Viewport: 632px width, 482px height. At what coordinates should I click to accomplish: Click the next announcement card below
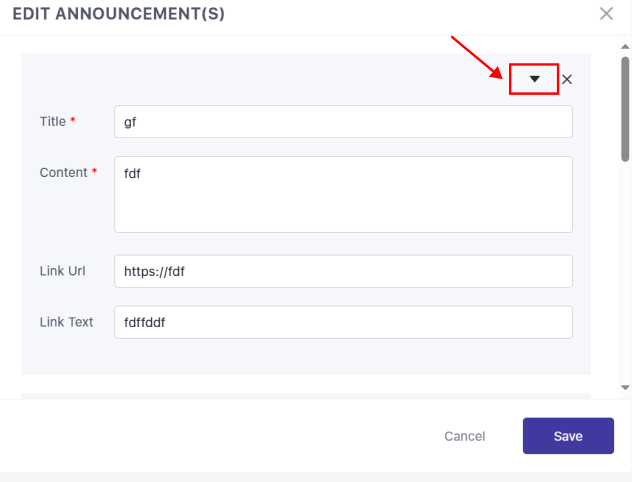coord(306,395)
